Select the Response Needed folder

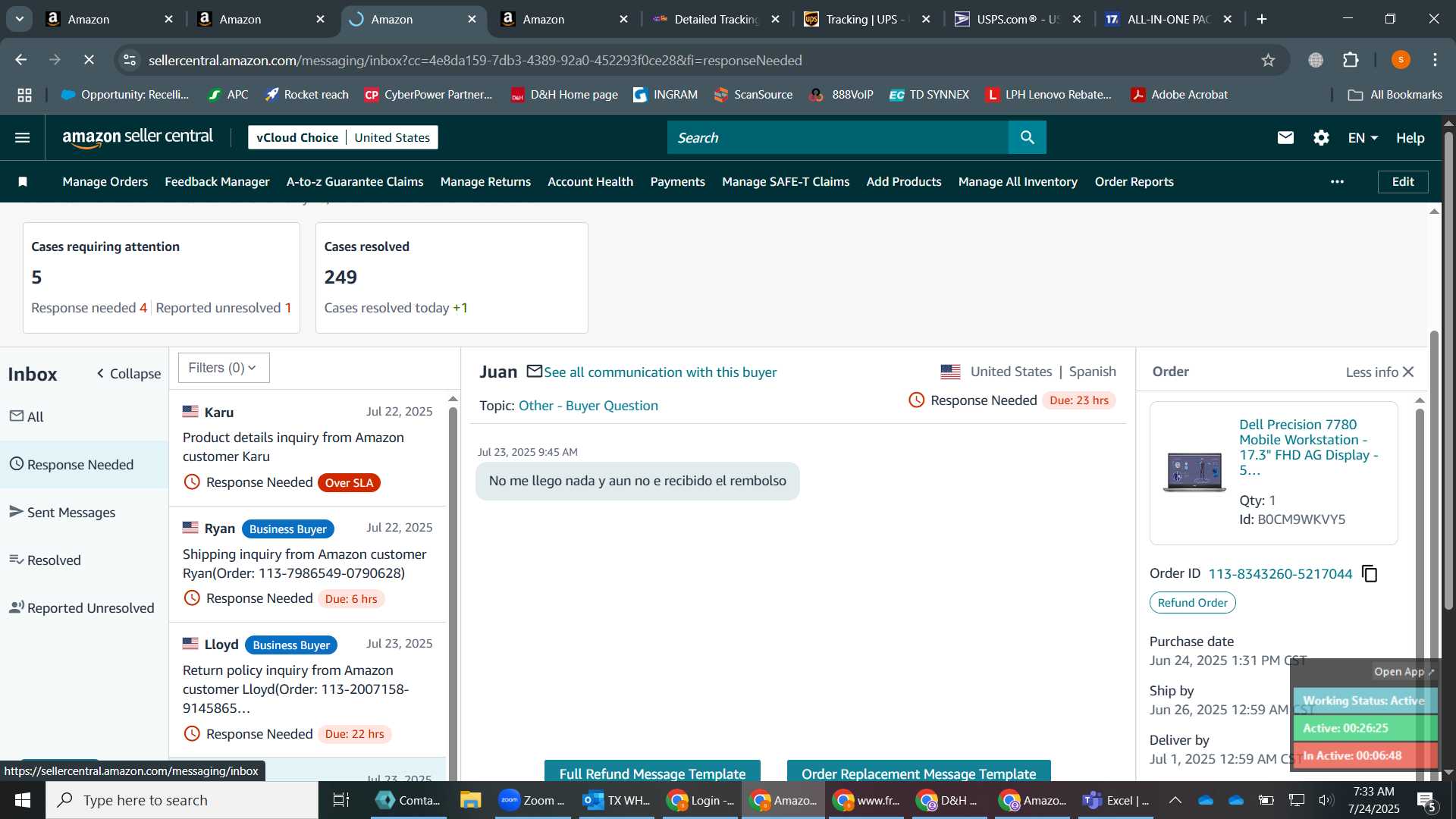tap(84, 464)
